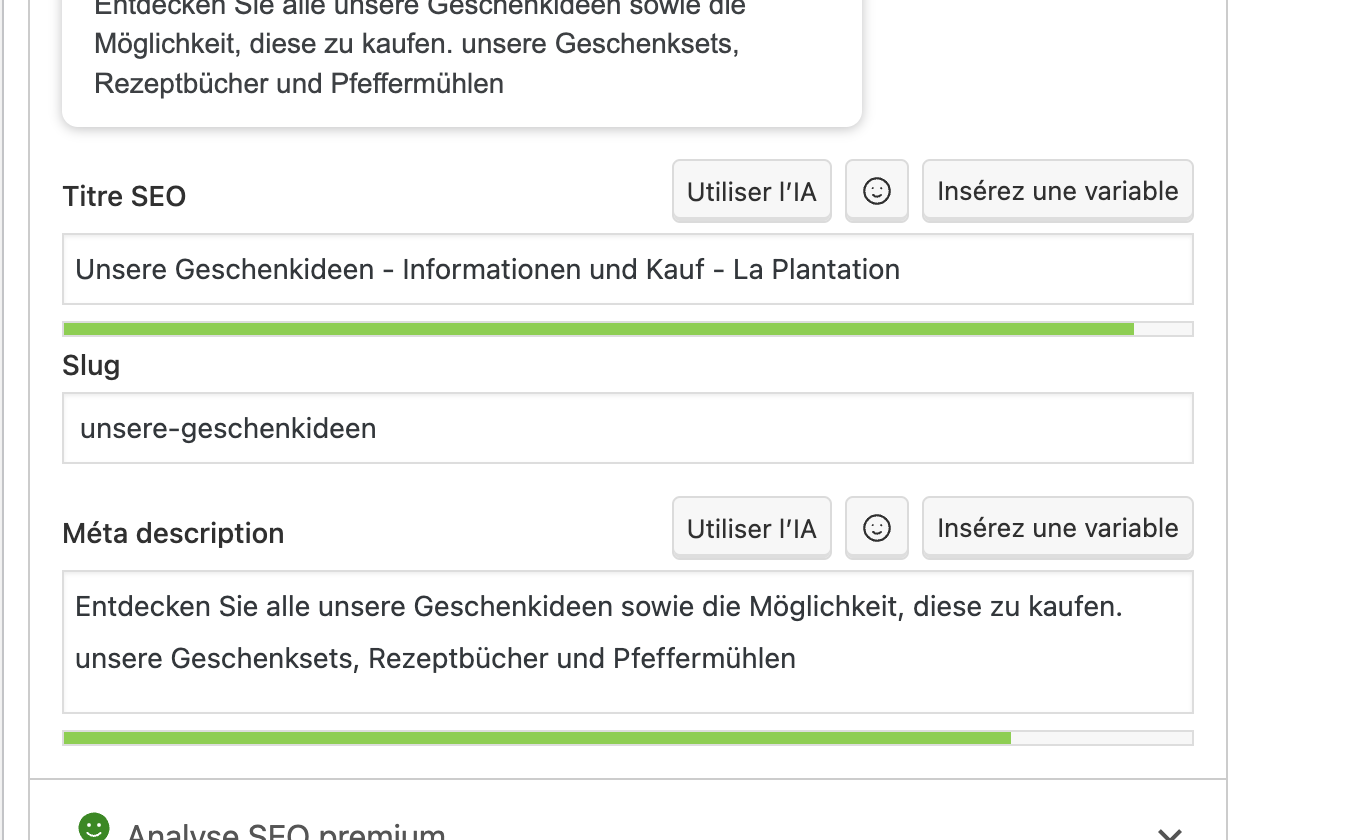Insert a variable into the Titre SEO
Screen dimensions: 1354x840
click(1057, 190)
